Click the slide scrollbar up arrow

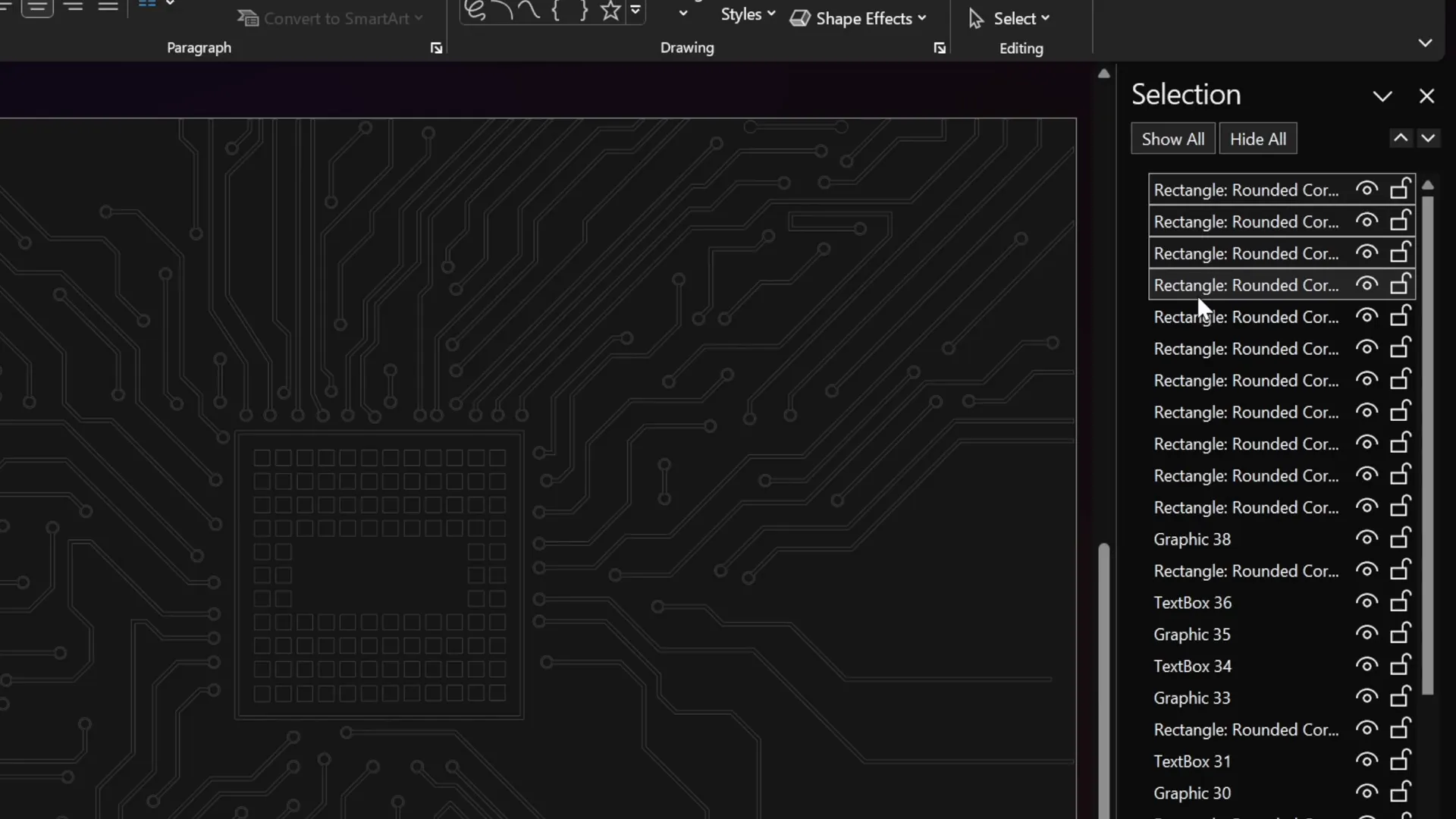(1104, 74)
